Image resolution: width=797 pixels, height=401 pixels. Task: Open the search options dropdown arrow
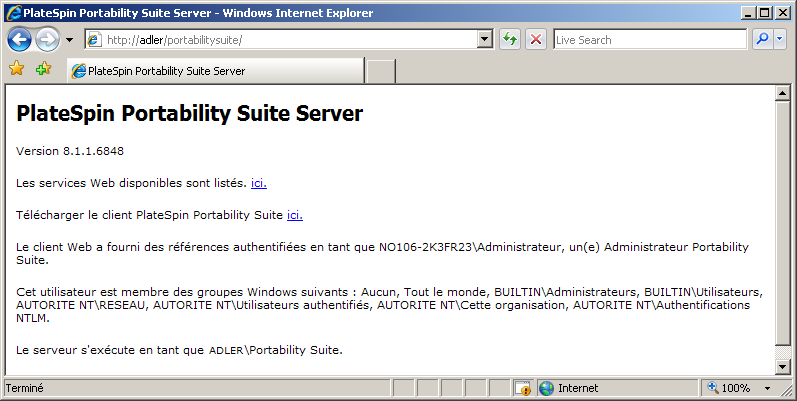[x=779, y=40]
